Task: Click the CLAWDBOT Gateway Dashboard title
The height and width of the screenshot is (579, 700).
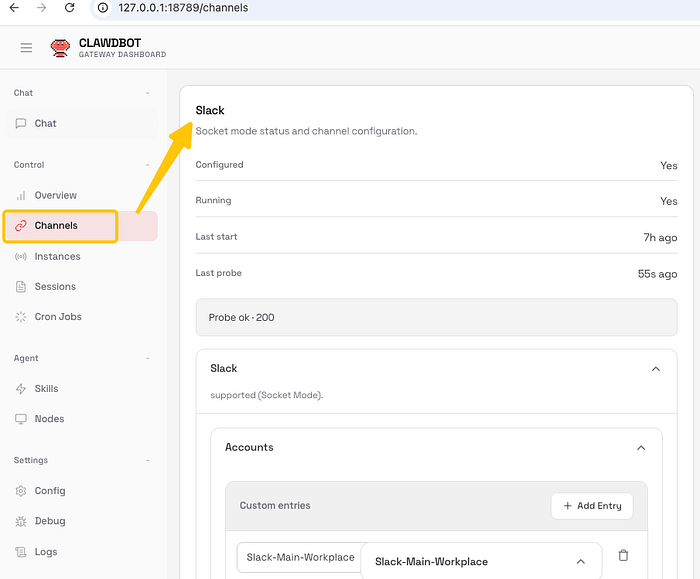Action: [122, 48]
